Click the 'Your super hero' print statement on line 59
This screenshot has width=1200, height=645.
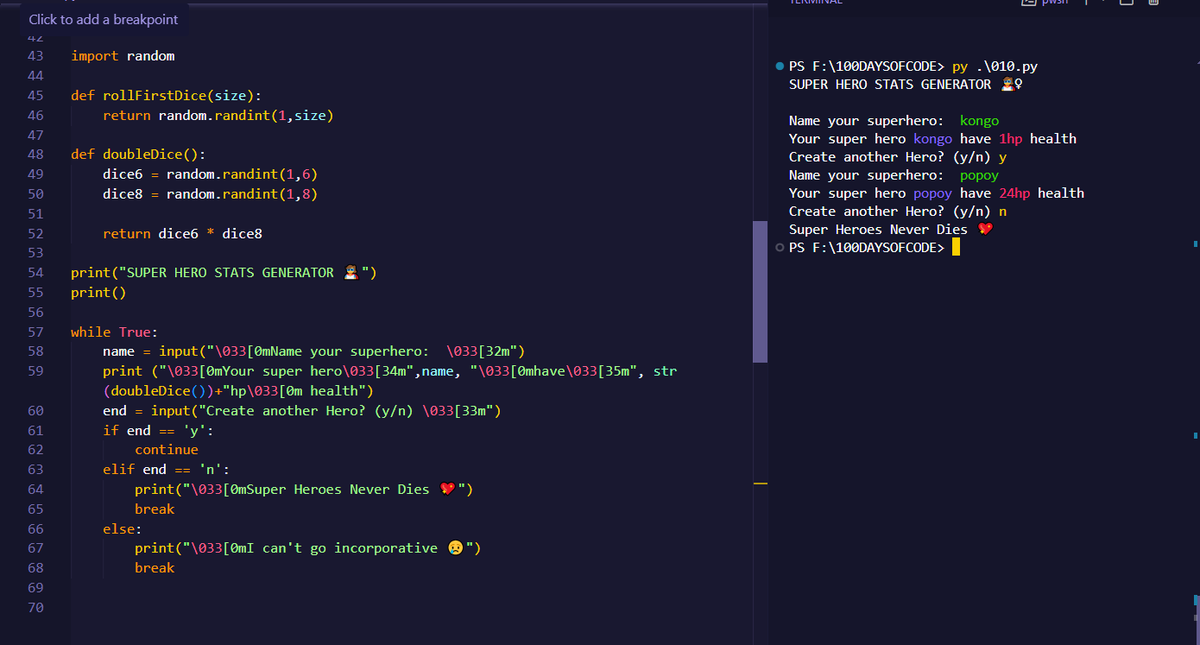pyautogui.click(x=390, y=371)
